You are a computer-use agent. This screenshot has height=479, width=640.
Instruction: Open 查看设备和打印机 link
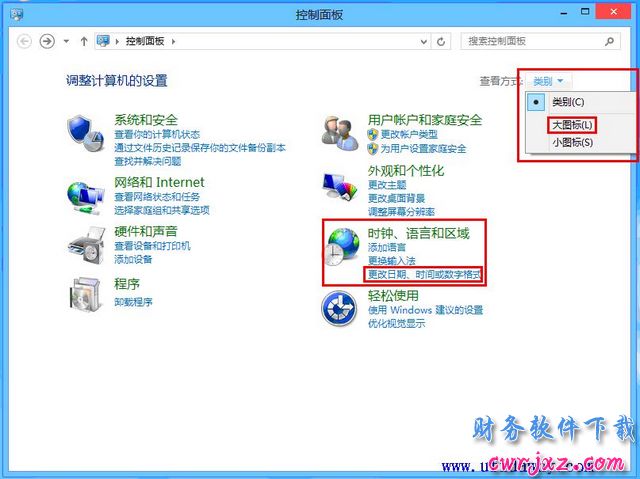click(152, 246)
